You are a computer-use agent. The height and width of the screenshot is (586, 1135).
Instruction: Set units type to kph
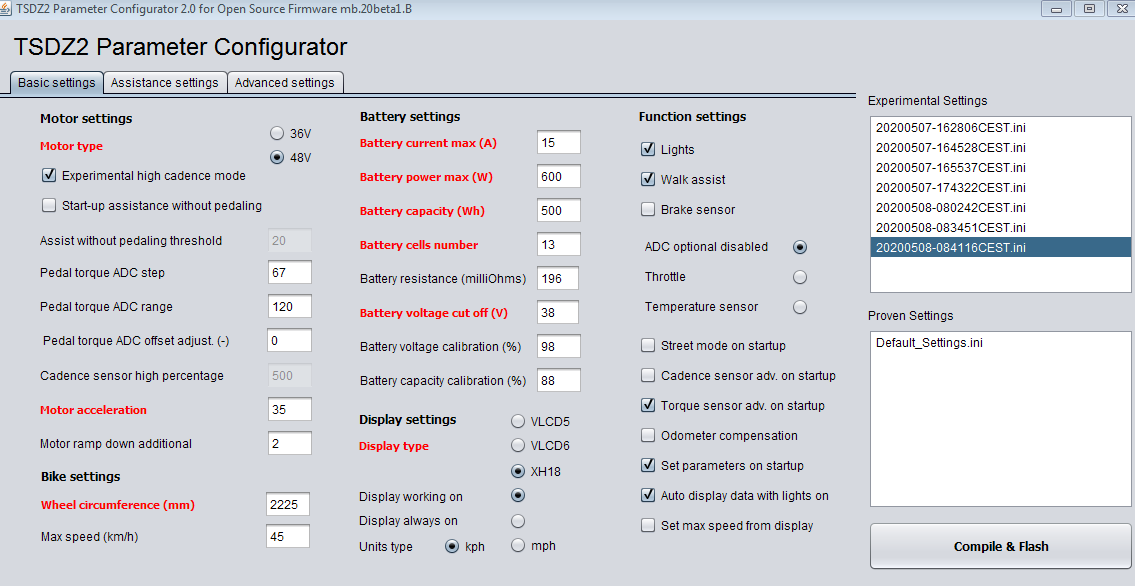tap(452, 546)
